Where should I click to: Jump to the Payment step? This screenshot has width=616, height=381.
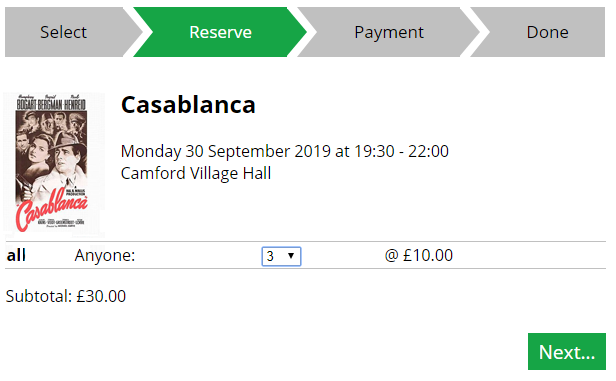388,32
